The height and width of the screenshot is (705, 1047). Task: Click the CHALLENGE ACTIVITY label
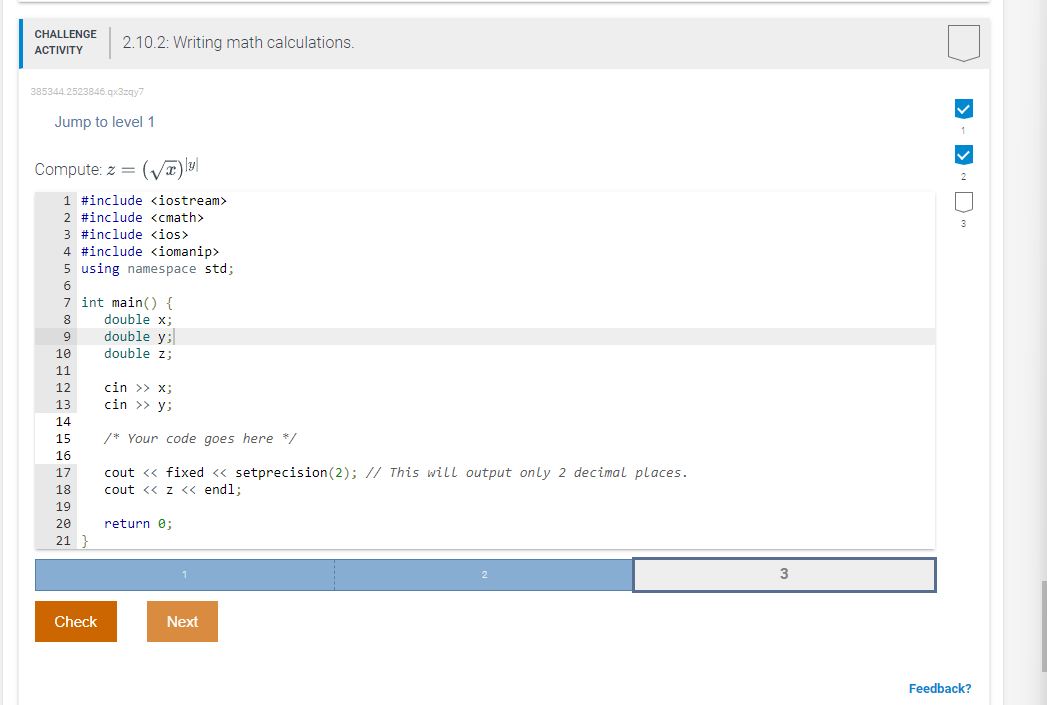pyautogui.click(x=65, y=40)
